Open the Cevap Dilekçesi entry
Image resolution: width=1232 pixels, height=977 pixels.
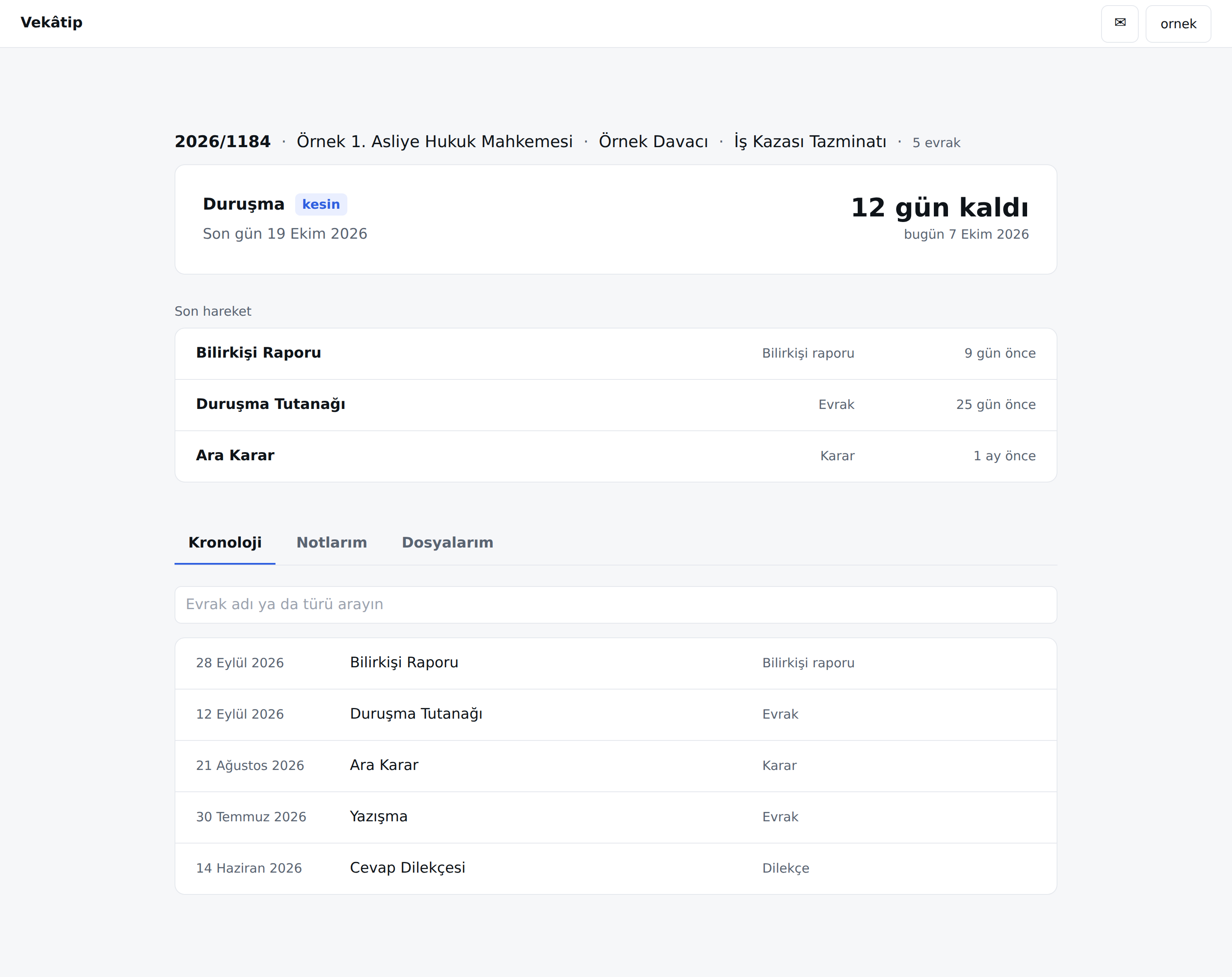coord(616,868)
